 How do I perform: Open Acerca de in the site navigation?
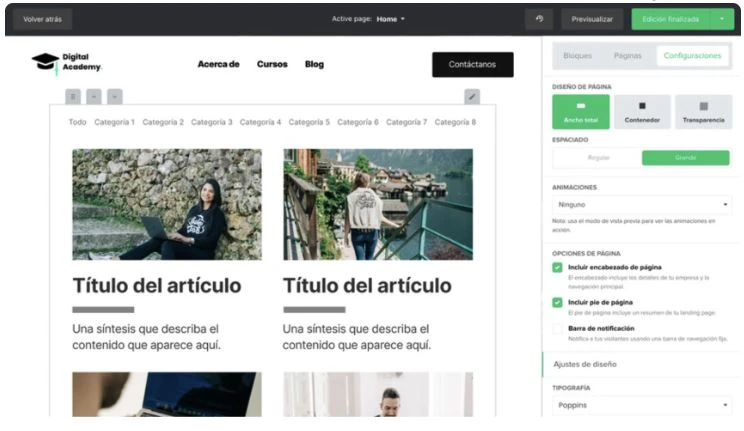point(218,64)
